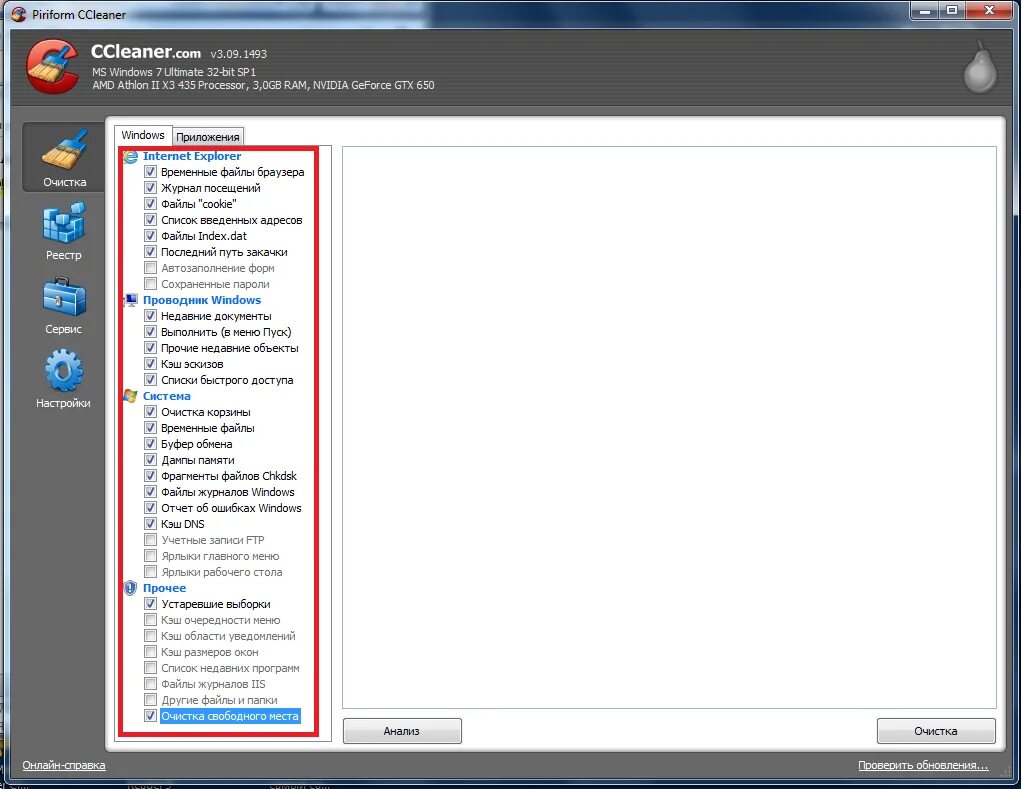Viewport: 1021px width, 789px height.
Task: Uncheck Очистка свободного места
Action: 150,716
